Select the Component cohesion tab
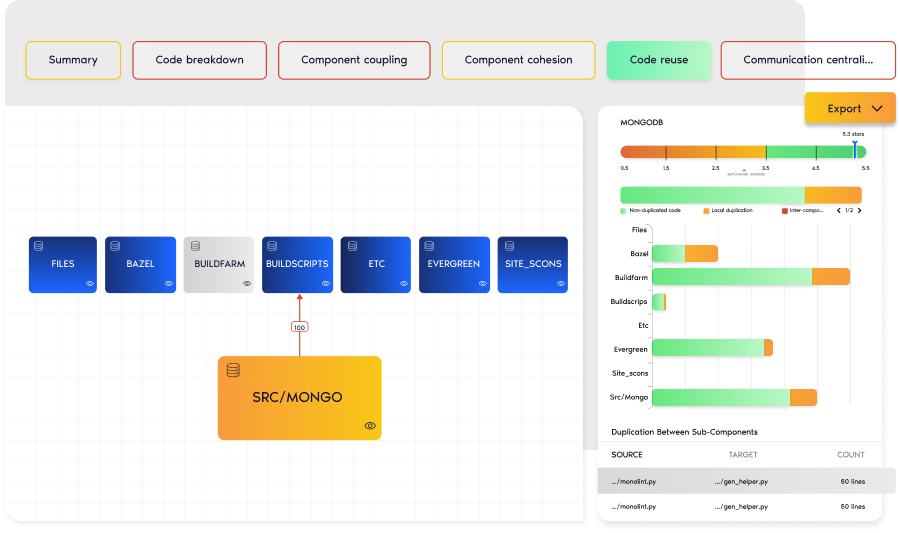Screen dimensions: 900x533 coord(518,60)
